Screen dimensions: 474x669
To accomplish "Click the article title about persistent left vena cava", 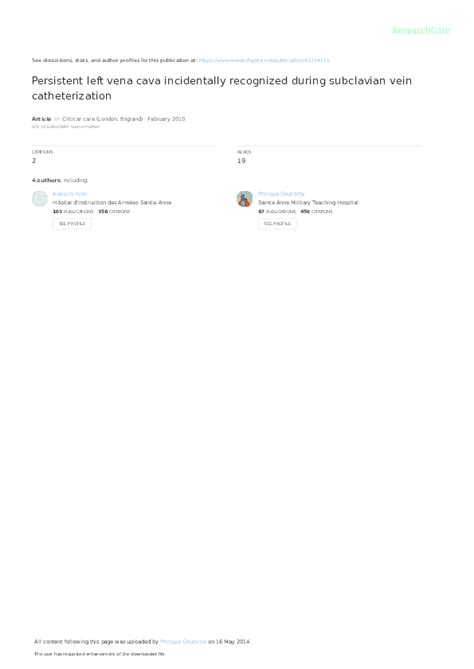I will tap(222, 88).
